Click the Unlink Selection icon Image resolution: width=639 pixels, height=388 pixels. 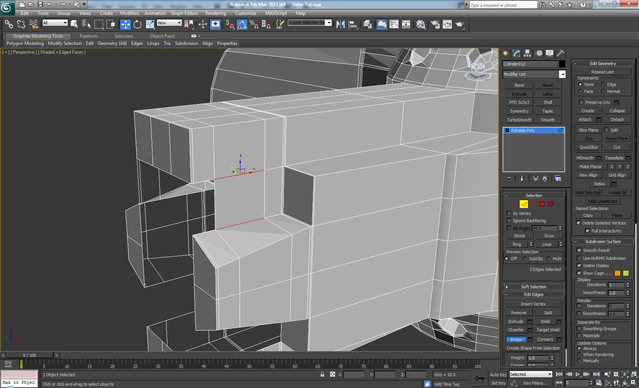(x=21, y=24)
